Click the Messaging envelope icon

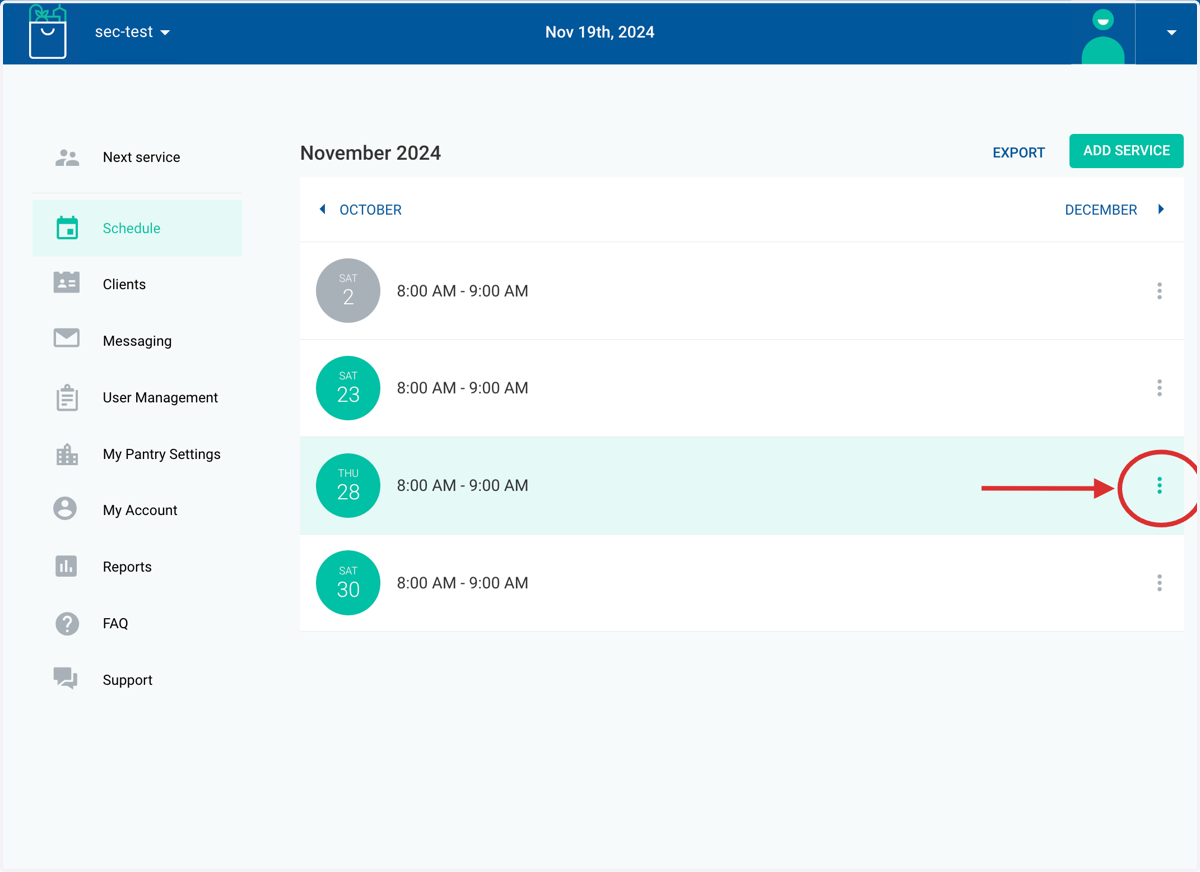pyautogui.click(x=67, y=339)
